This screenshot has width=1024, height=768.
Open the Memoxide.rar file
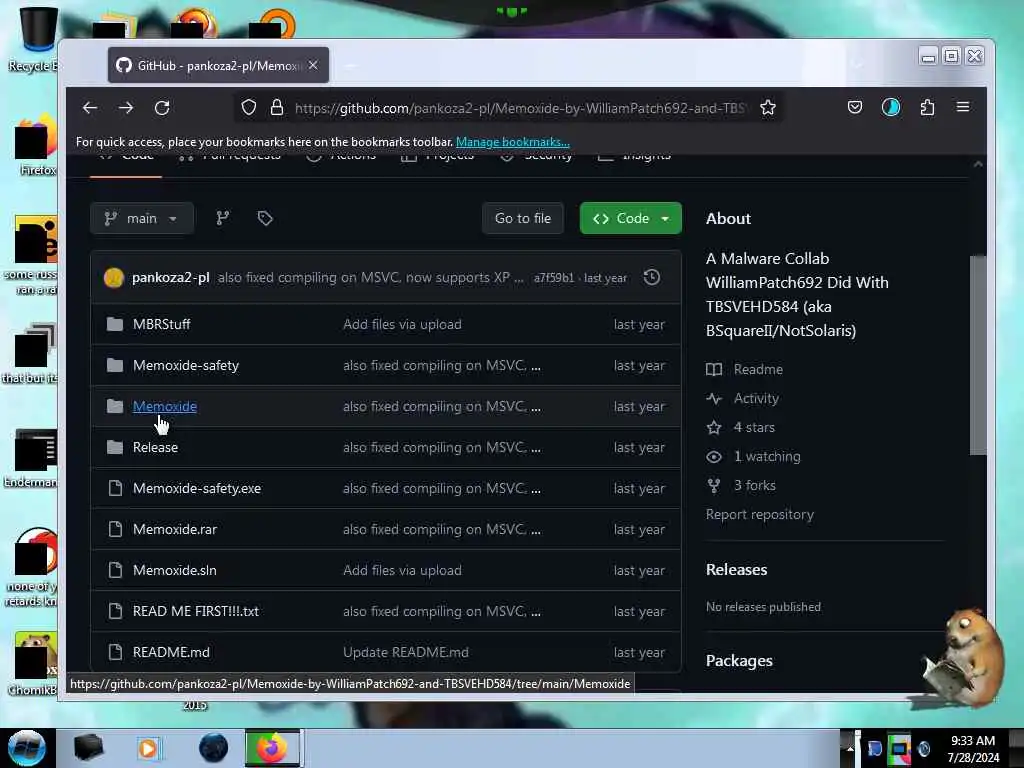(174, 529)
